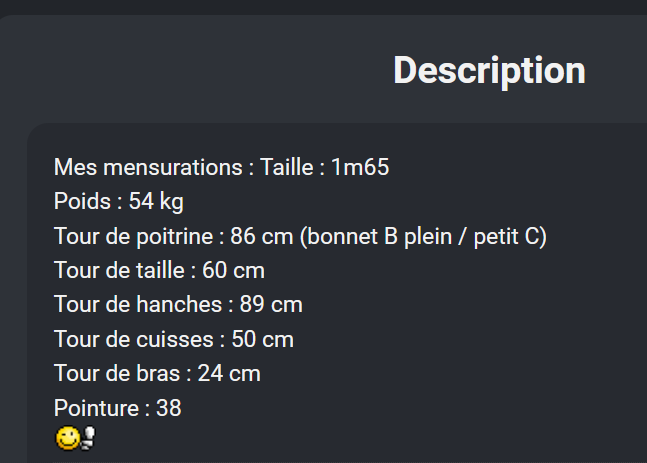Click the 'Tour de poitrine' label
The image size is (647, 463).
[x=133, y=236]
